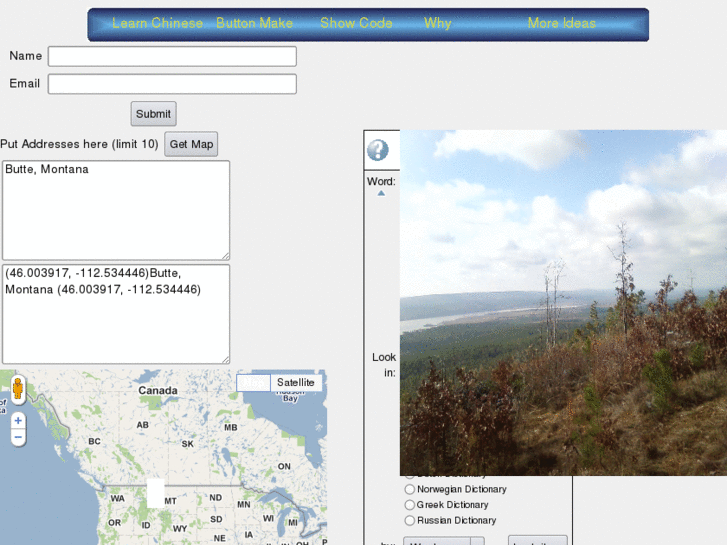This screenshot has width=727, height=545.
Task: Open the Button Make menu item
Action: click(x=254, y=23)
